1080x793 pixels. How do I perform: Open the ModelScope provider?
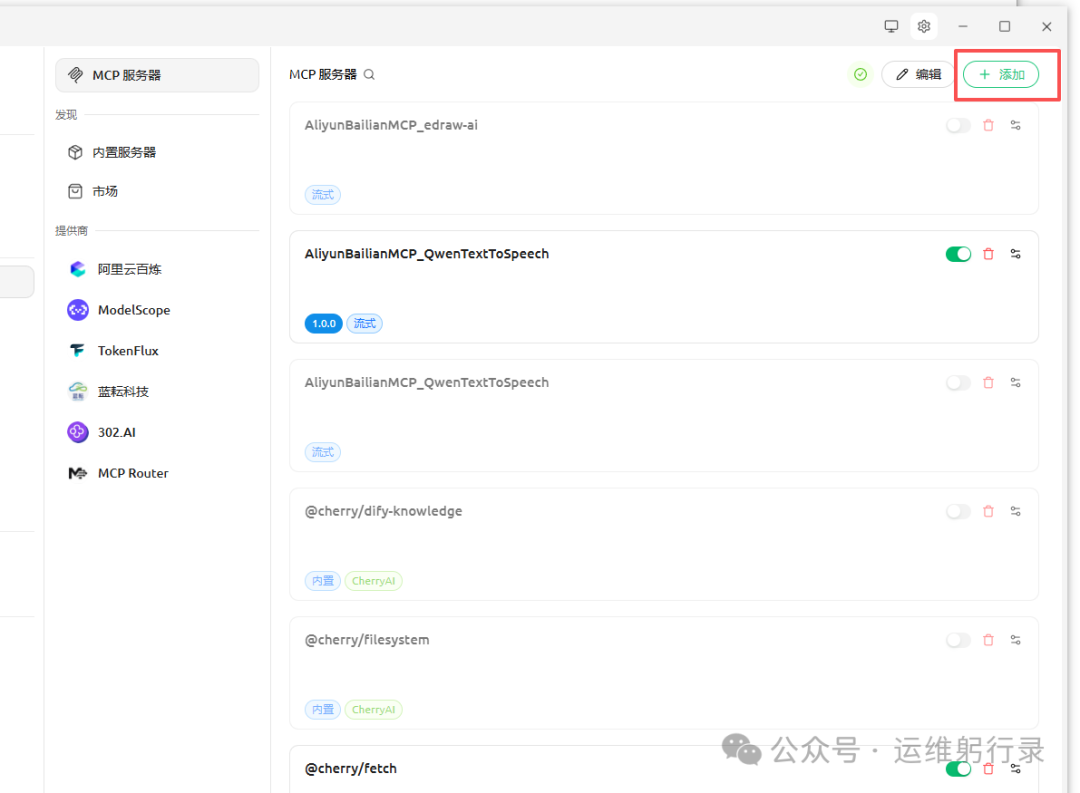tap(133, 310)
